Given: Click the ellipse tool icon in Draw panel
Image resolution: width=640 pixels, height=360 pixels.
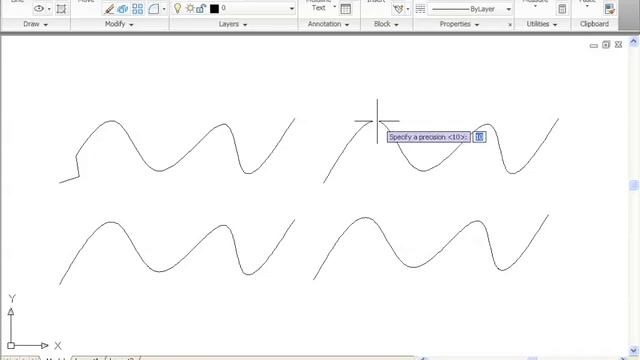Looking at the screenshot, I should click(x=39, y=8).
